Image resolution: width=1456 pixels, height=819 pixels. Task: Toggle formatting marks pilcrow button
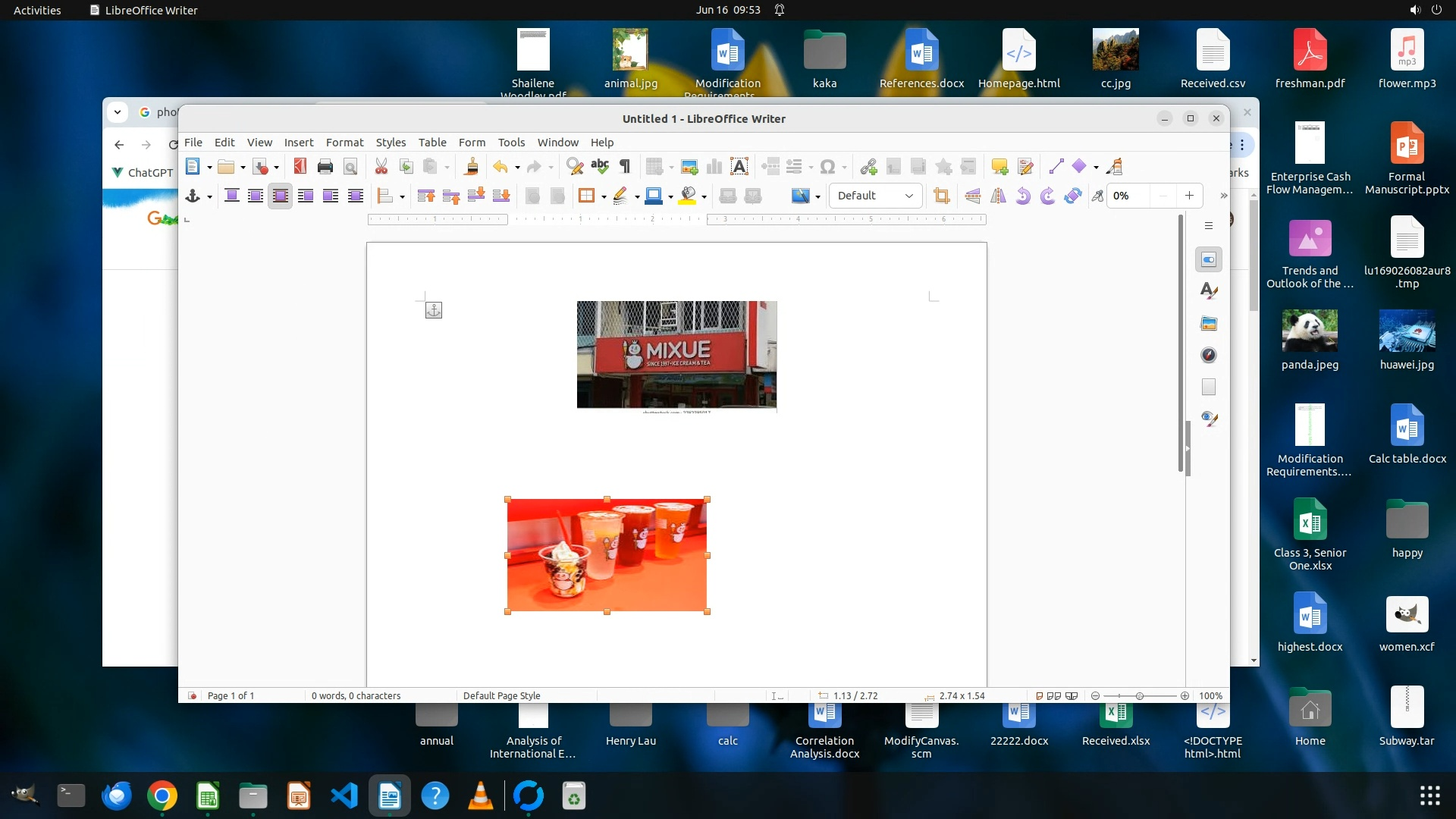[x=625, y=167]
